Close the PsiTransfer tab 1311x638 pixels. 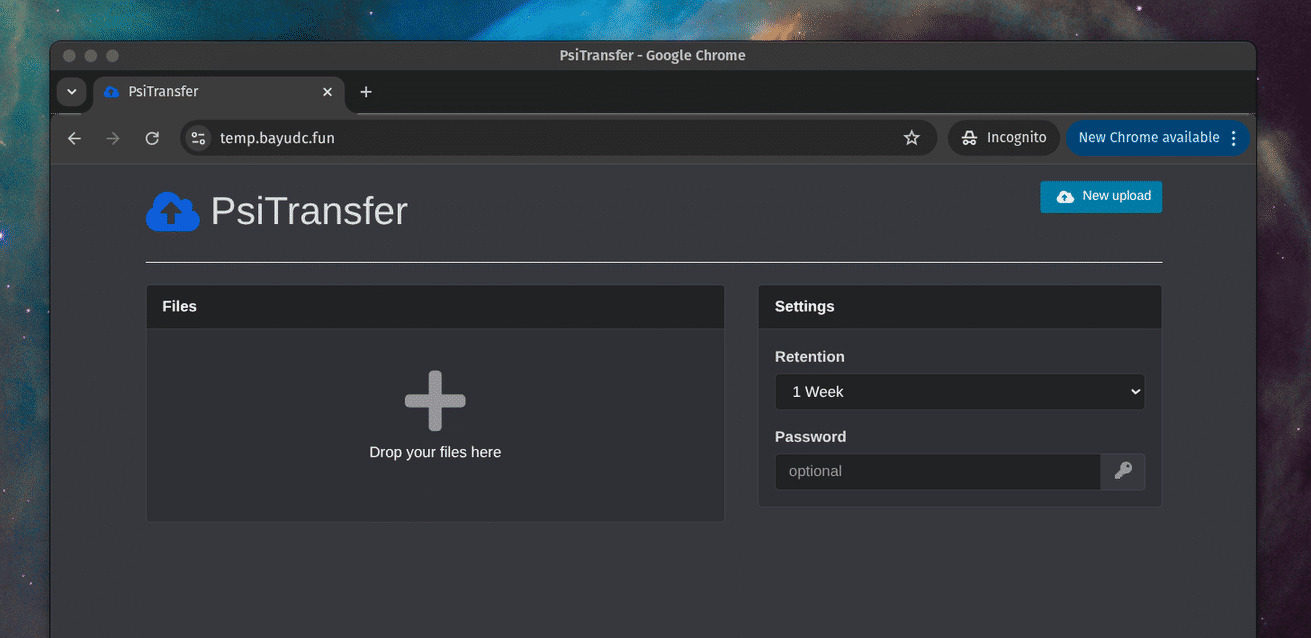[327, 92]
